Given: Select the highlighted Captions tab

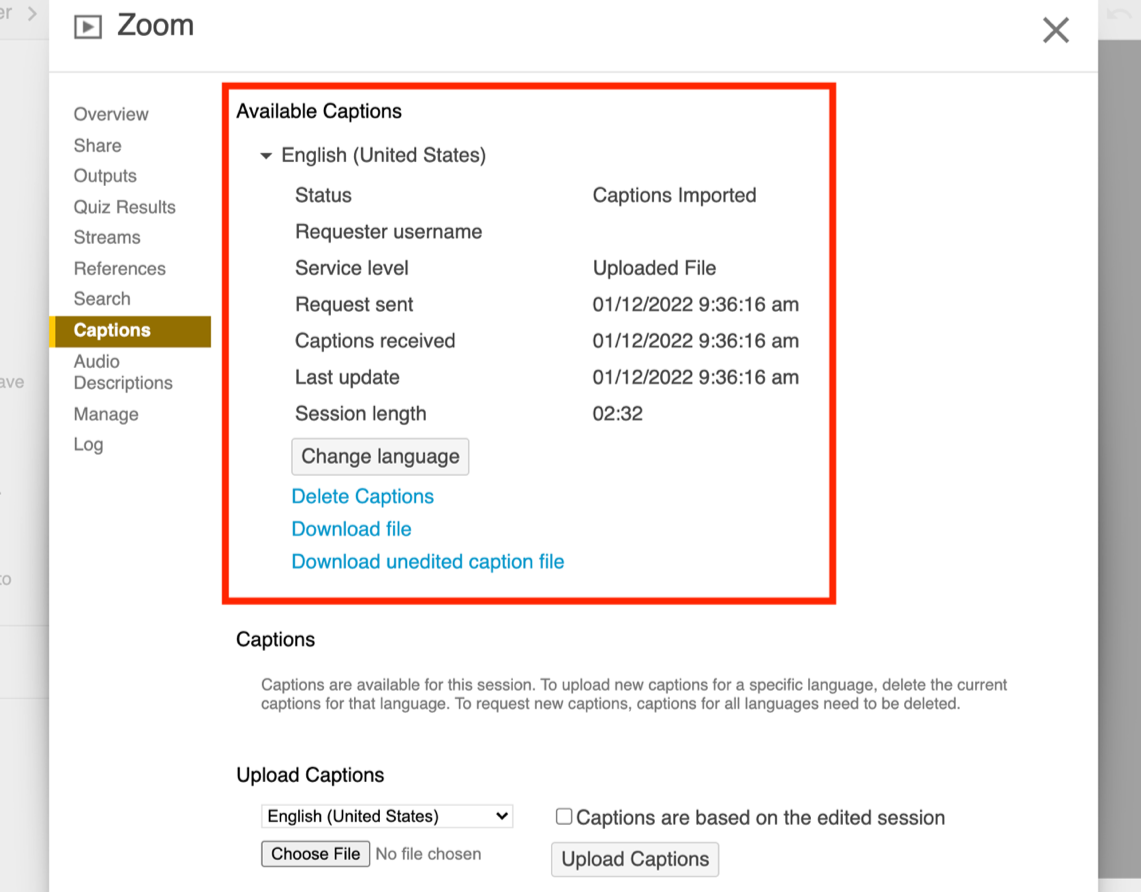Looking at the screenshot, I should [x=130, y=331].
